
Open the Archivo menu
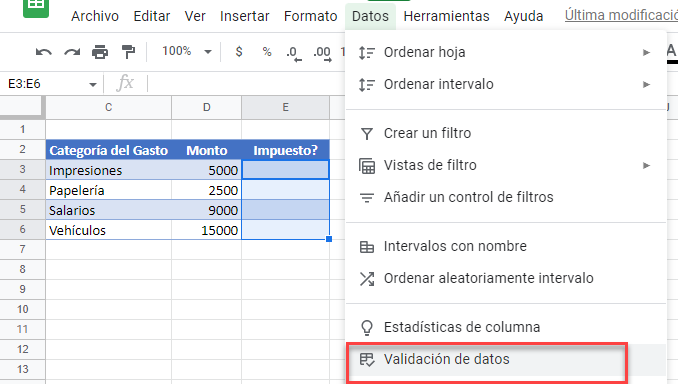click(x=95, y=16)
